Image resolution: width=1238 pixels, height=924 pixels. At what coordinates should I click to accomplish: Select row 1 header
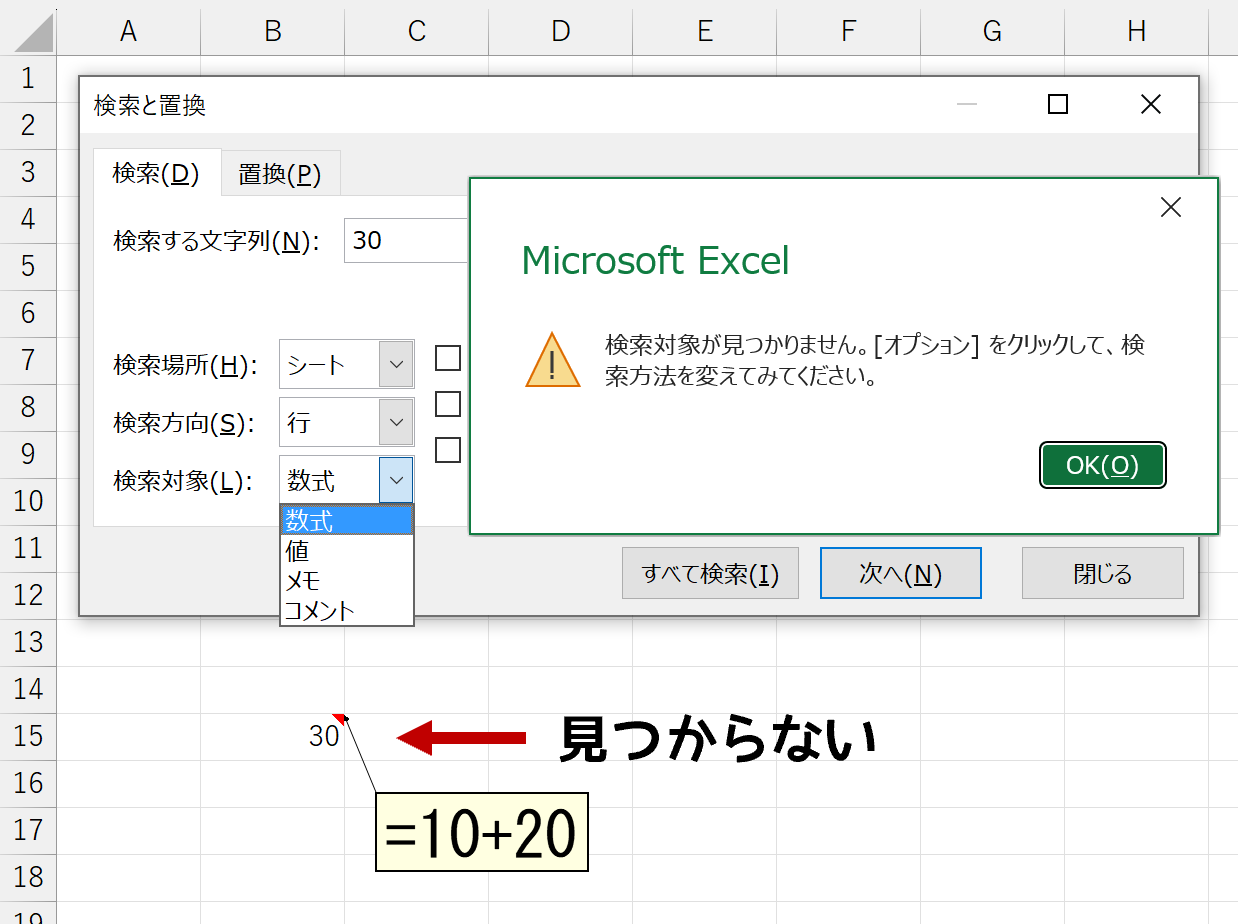[x=28, y=78]
